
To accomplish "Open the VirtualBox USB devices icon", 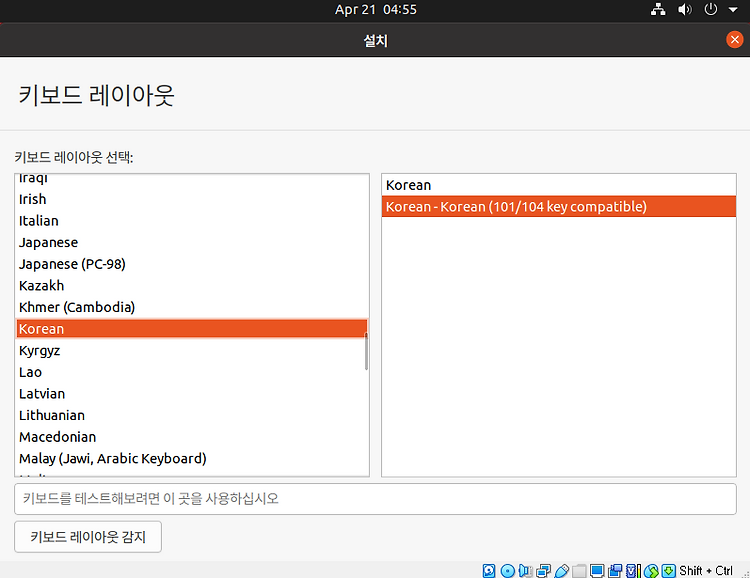I will click(562, 571).
